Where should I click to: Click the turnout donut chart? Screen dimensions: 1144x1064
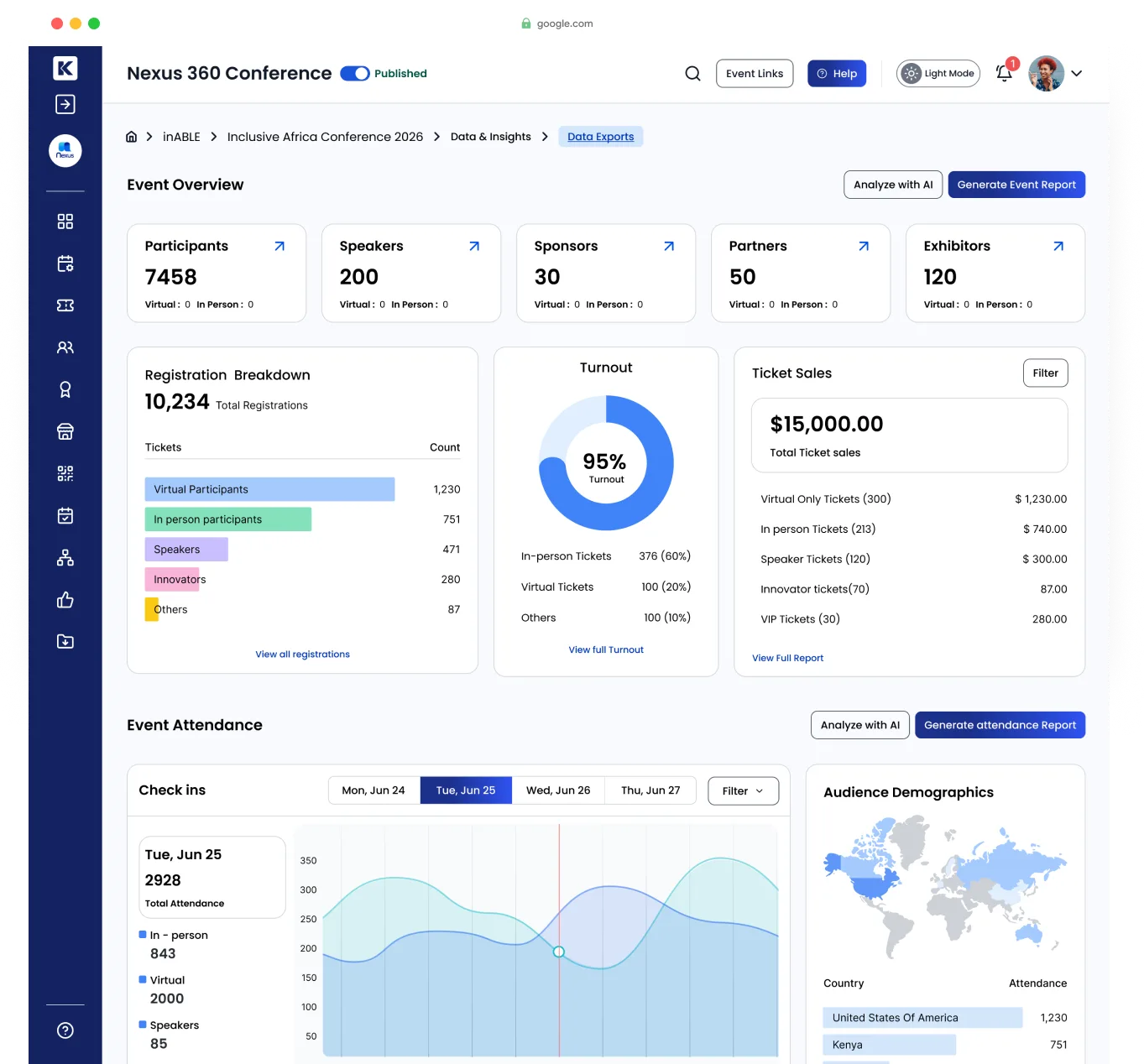tap(606, 463)
